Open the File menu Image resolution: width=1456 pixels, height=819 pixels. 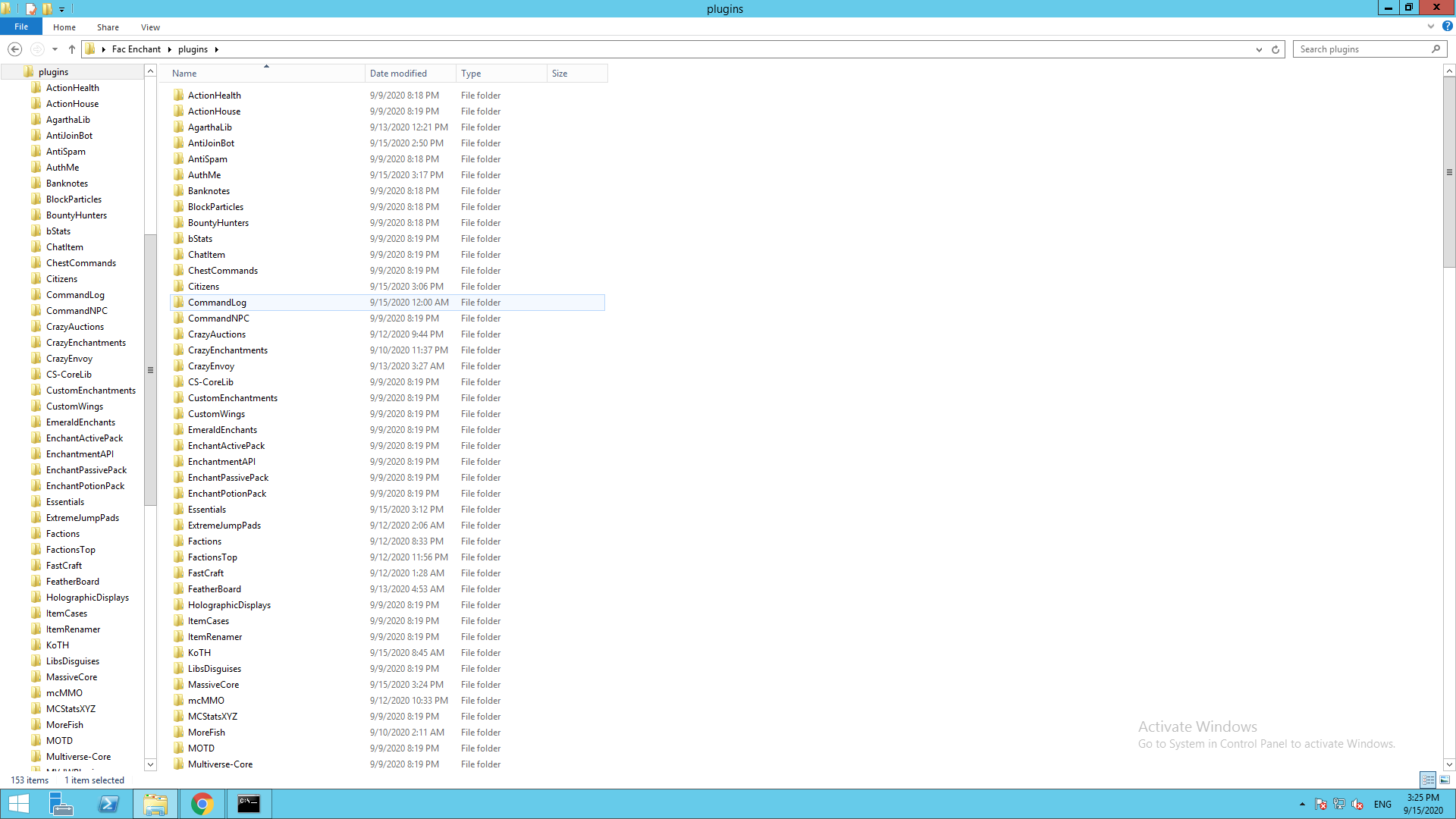click(21, 27)
